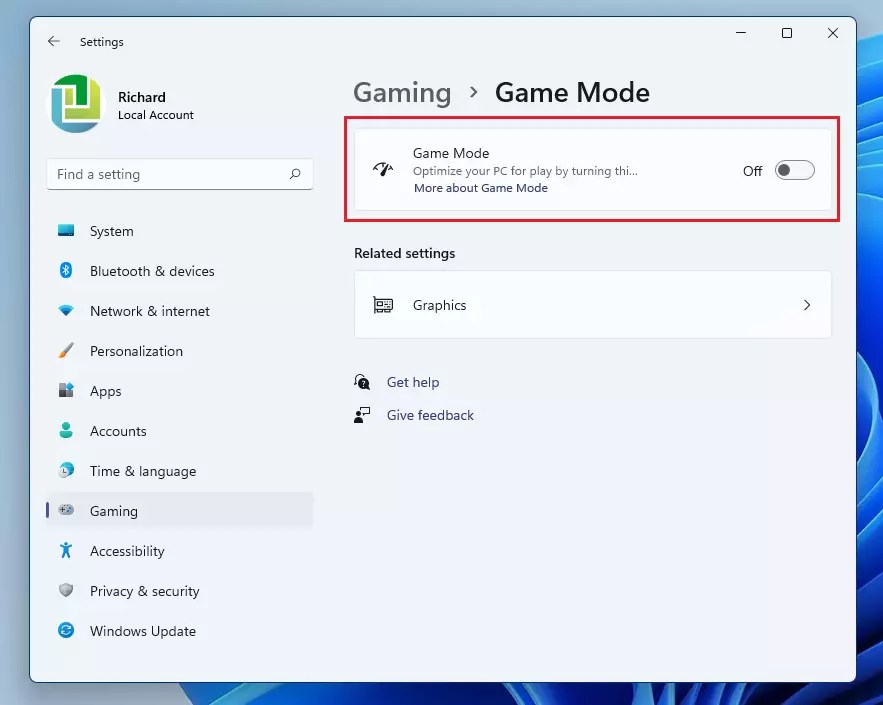Open Time & language settings

(x=67, y=471)
